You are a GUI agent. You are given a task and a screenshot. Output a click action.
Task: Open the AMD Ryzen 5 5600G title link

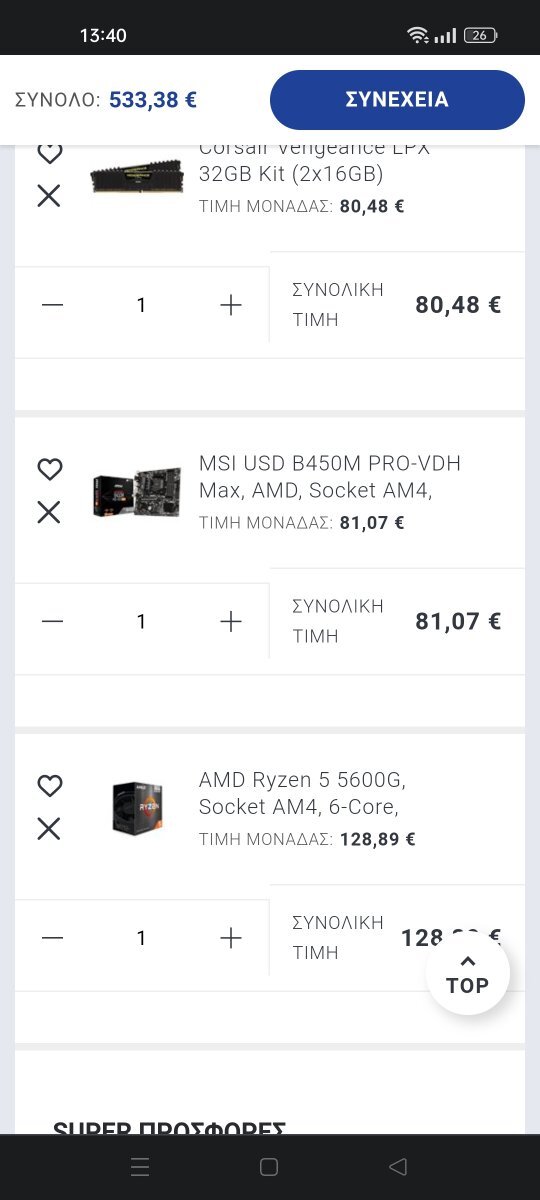point(302,793)
